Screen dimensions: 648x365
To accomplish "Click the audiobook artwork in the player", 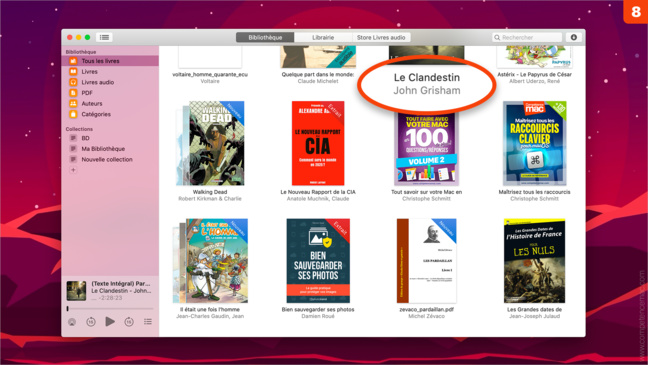I will (76, 291).
